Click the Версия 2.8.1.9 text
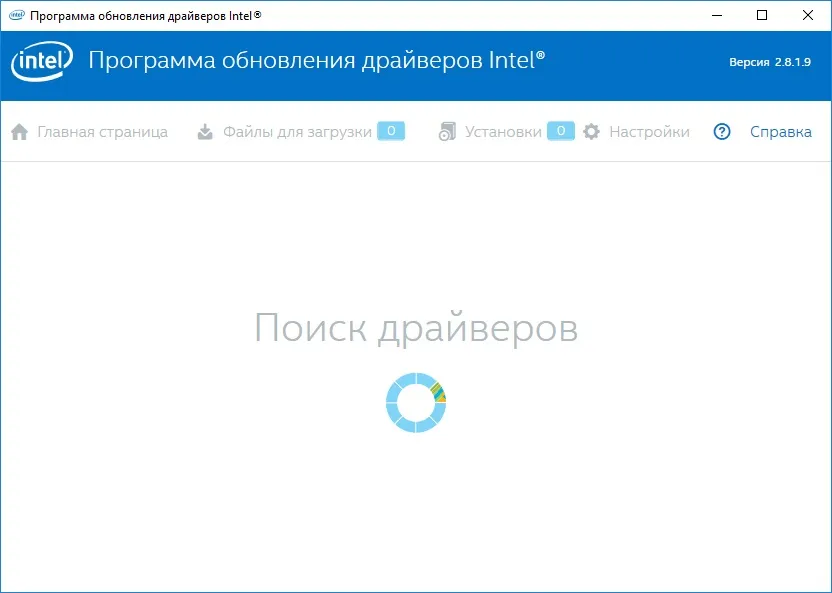This screenshot has width=832, height=593. click(770, 62)
